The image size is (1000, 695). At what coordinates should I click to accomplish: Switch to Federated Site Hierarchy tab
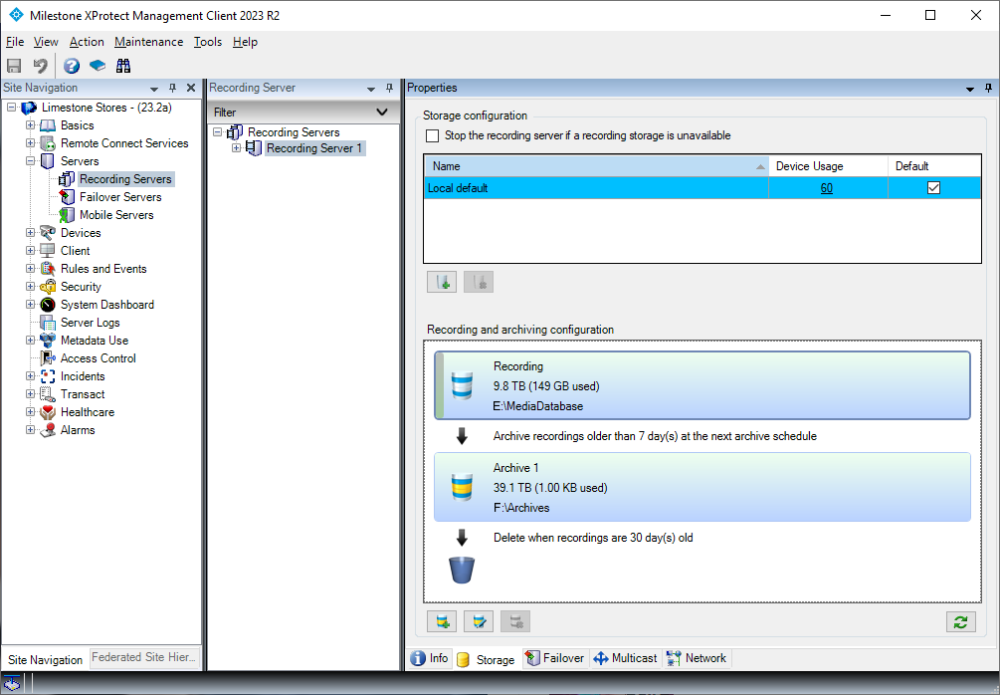point(144,657)
